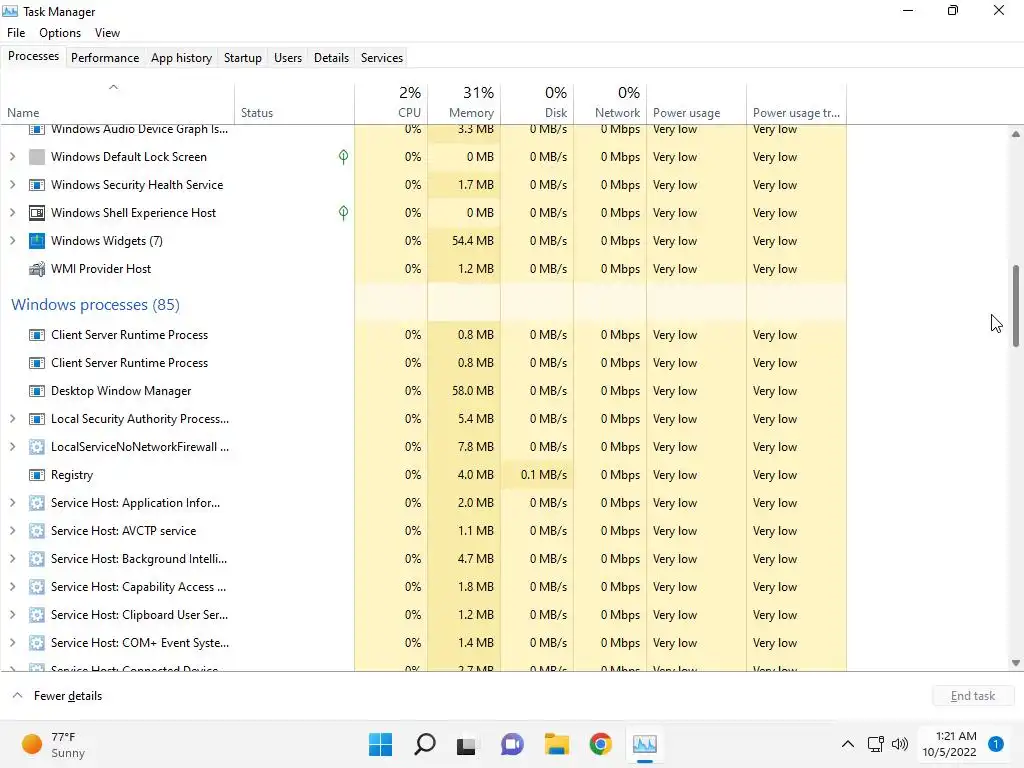Expand the Windows Shell Experience Host row
This screenshot has height=768, width=1024.
[12, 213]
